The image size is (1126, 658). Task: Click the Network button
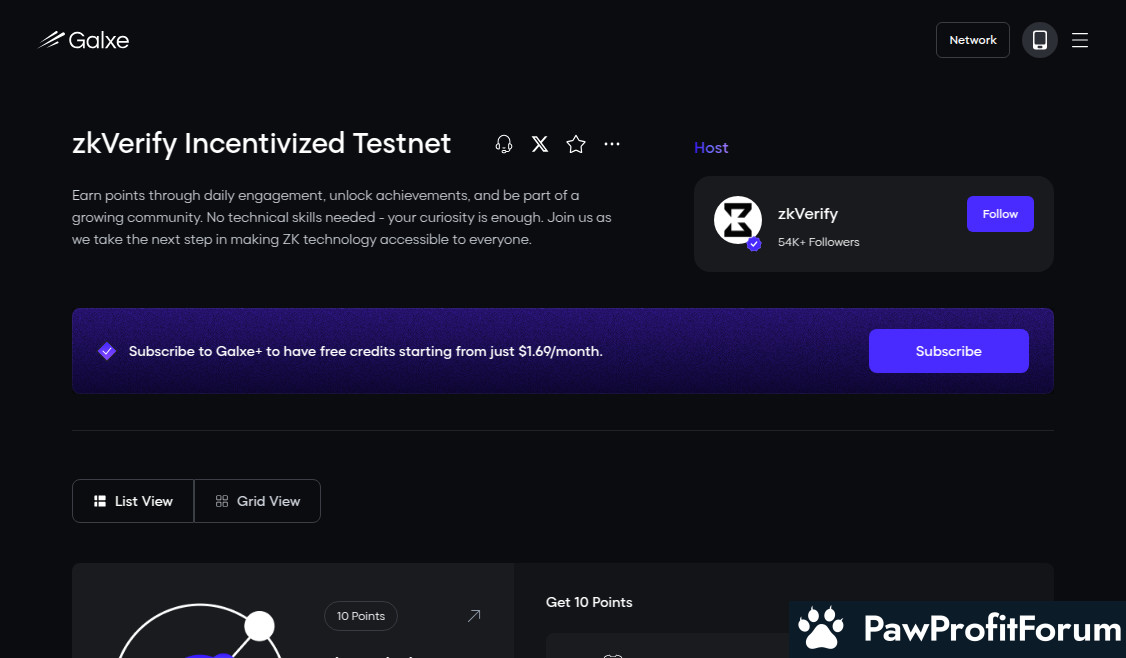tap(972, 40)
